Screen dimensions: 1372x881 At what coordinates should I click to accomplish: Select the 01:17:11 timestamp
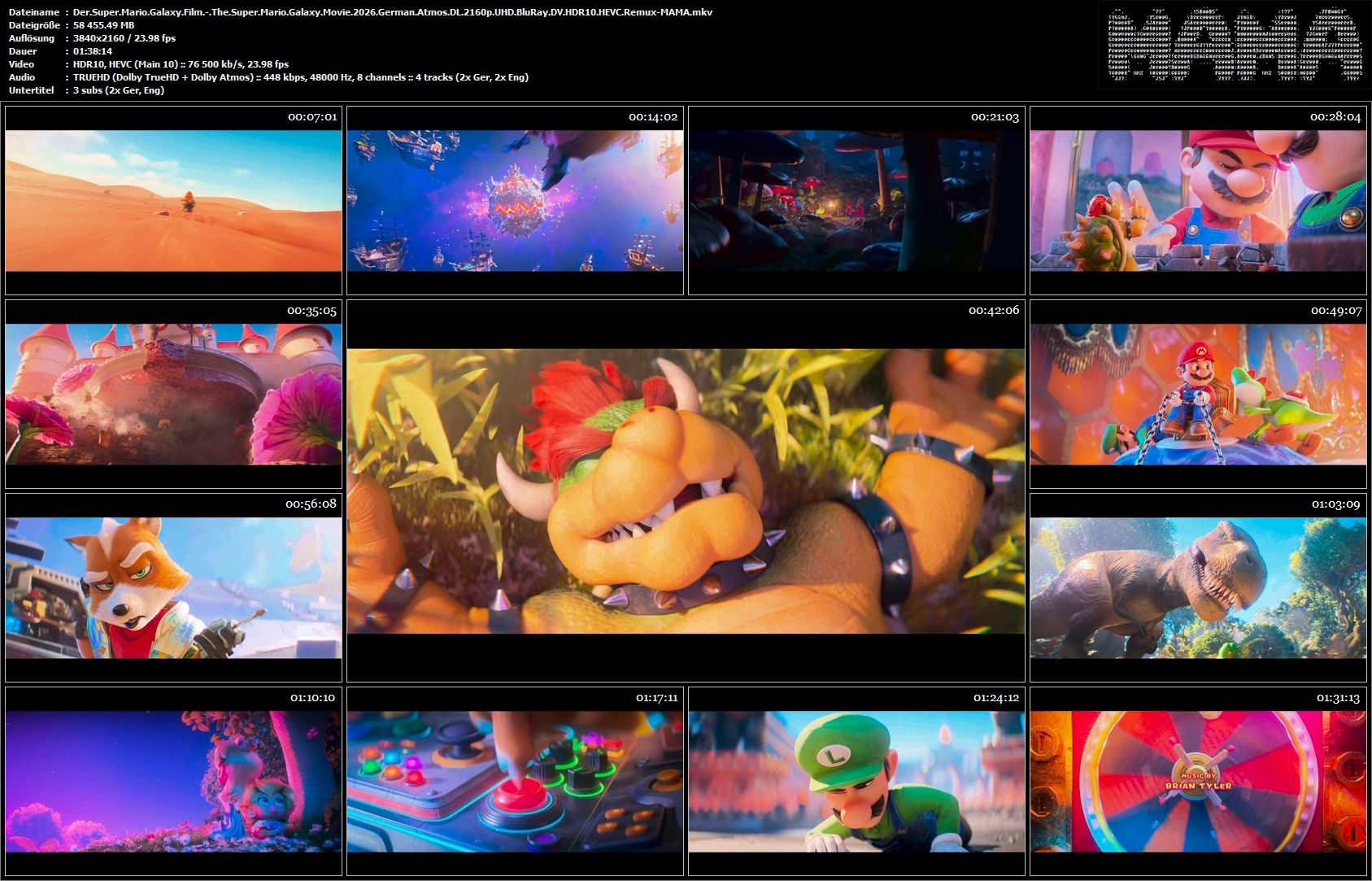click(x=657, y=698)
